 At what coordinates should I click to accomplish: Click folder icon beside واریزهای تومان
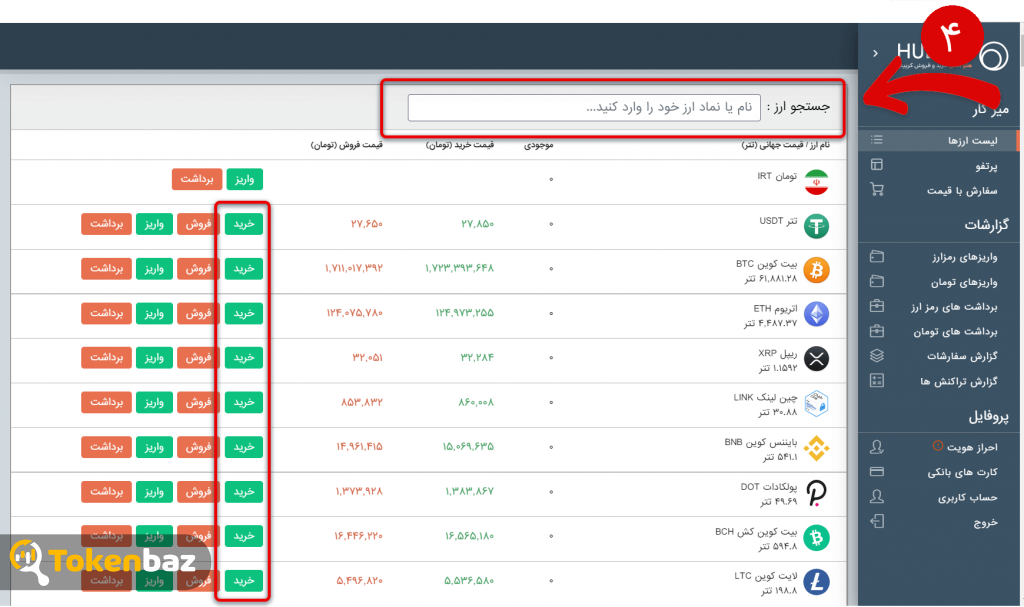pos(877,281)
